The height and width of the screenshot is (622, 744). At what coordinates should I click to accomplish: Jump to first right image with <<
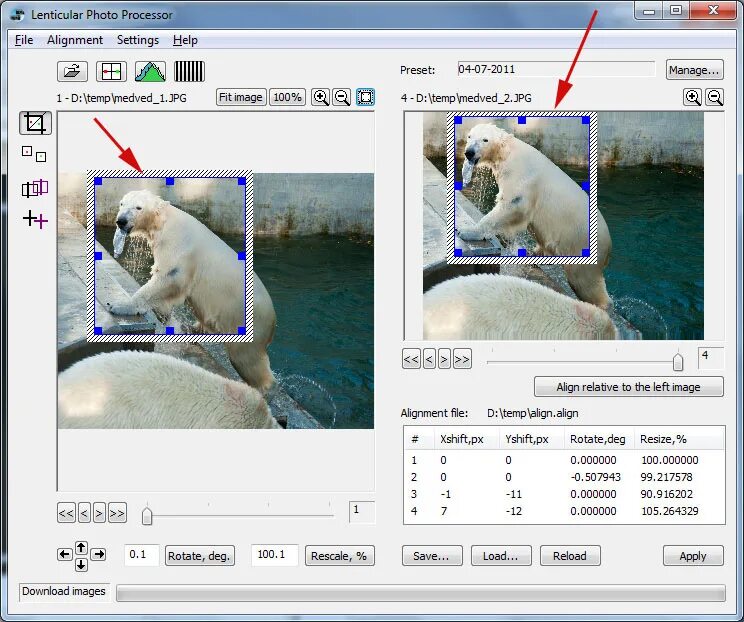pos(411,359)
